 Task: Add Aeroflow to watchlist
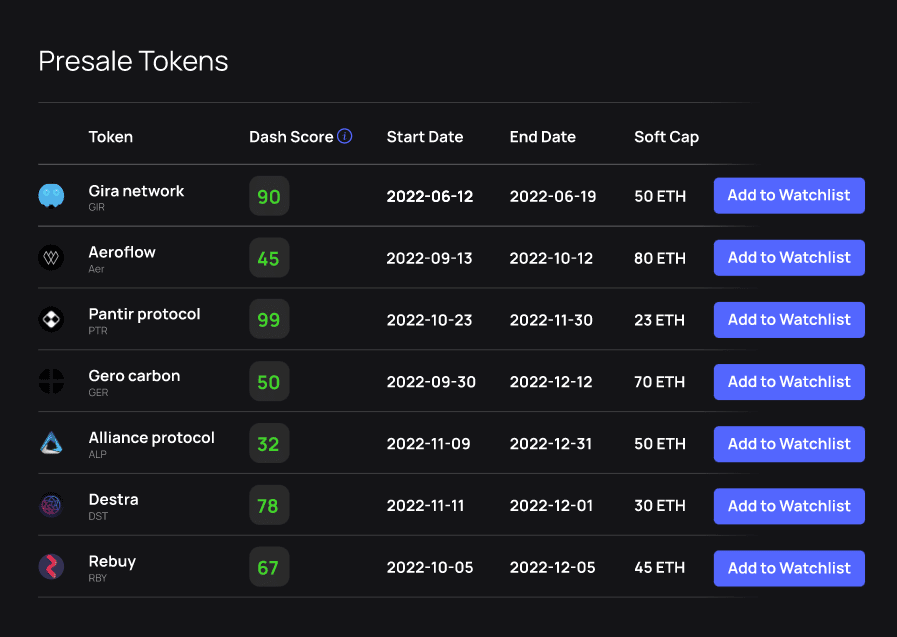[x=788, y=258]
